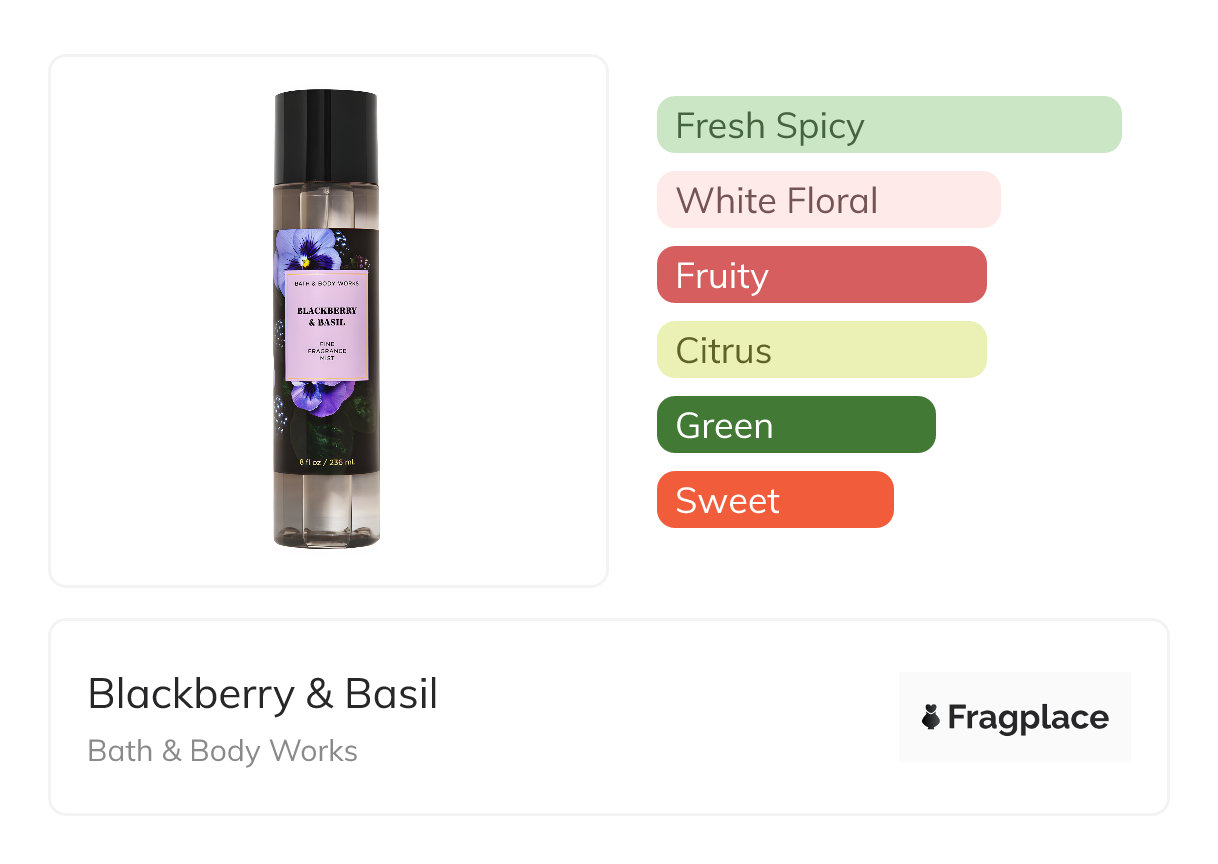Choose the Citrus accord bar

822,350
